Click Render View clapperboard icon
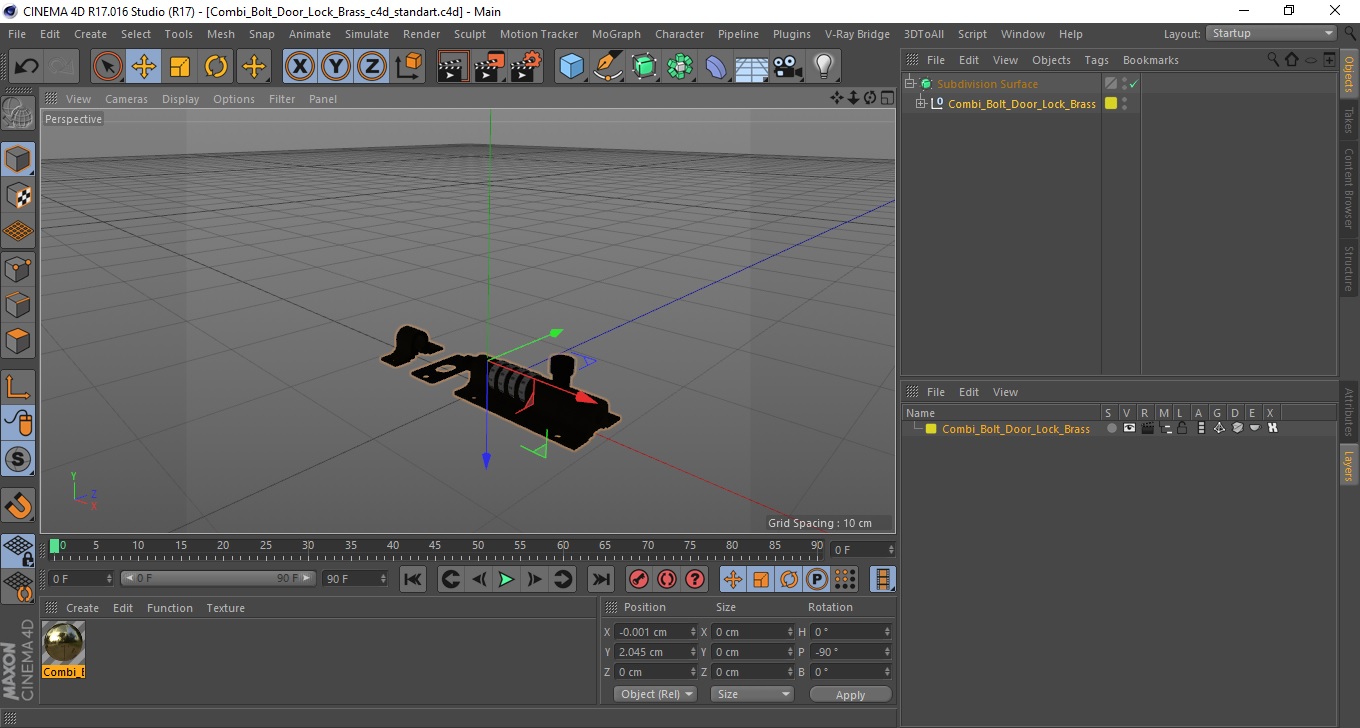Image resolution: width=1360 pixels, height=728 pixels. [454, 67]
